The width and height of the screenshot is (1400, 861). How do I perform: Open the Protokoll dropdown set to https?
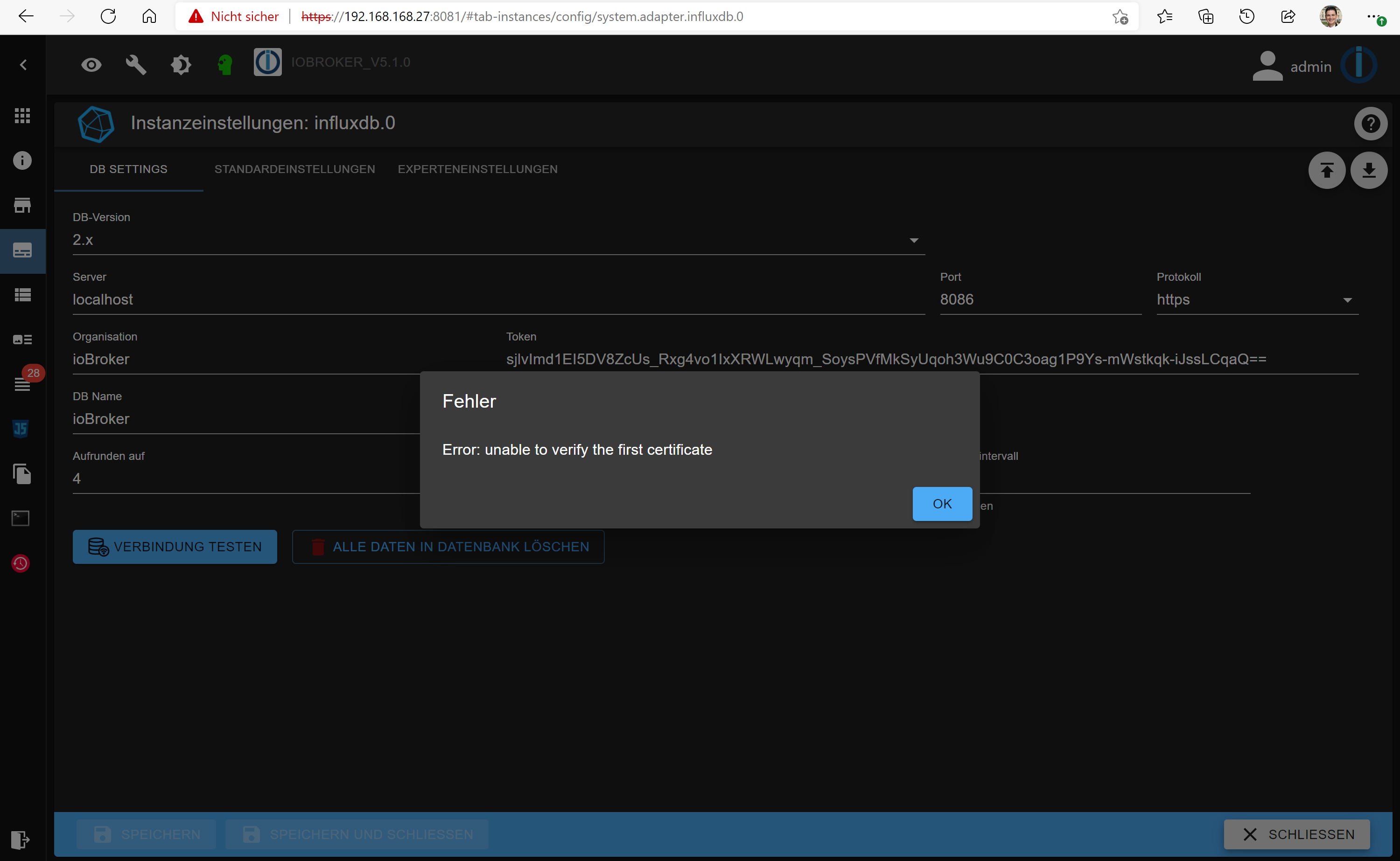point(1347,299)
